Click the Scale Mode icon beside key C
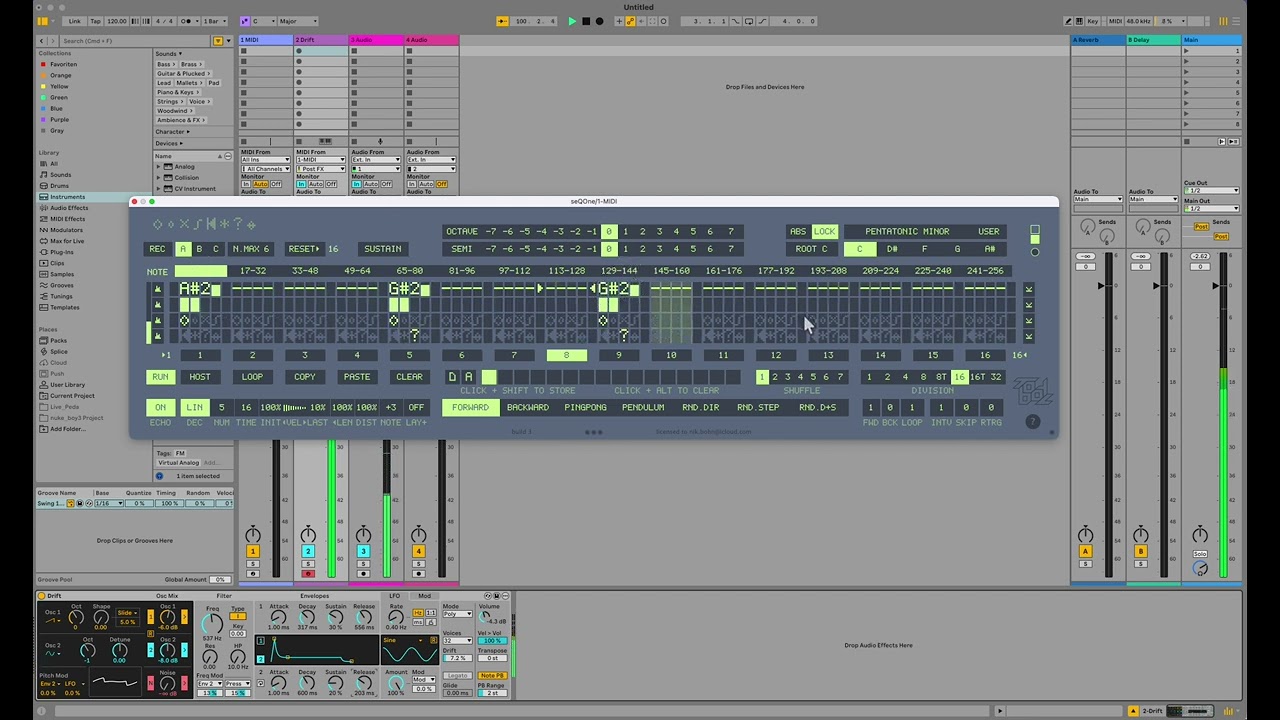Viewport: 1280px width, 720px height. pyautogui.click(x=246, y=21)
